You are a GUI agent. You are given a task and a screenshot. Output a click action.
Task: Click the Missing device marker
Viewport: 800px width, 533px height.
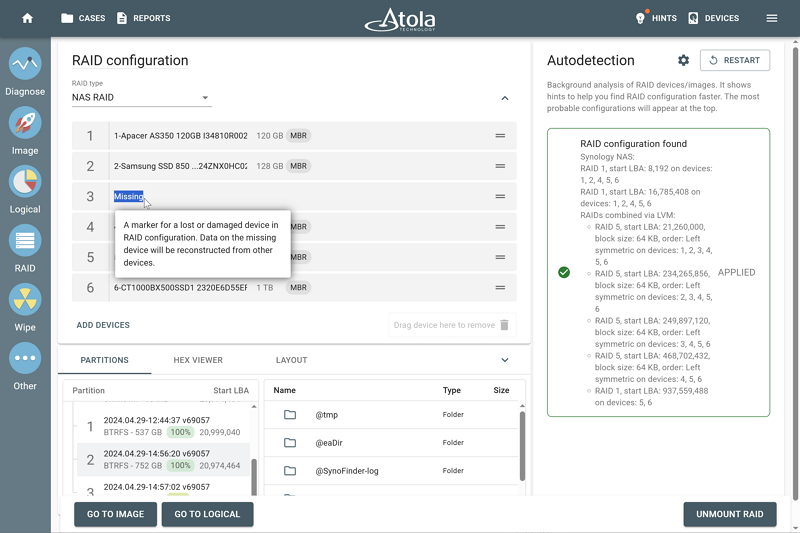tap(129, 196)
